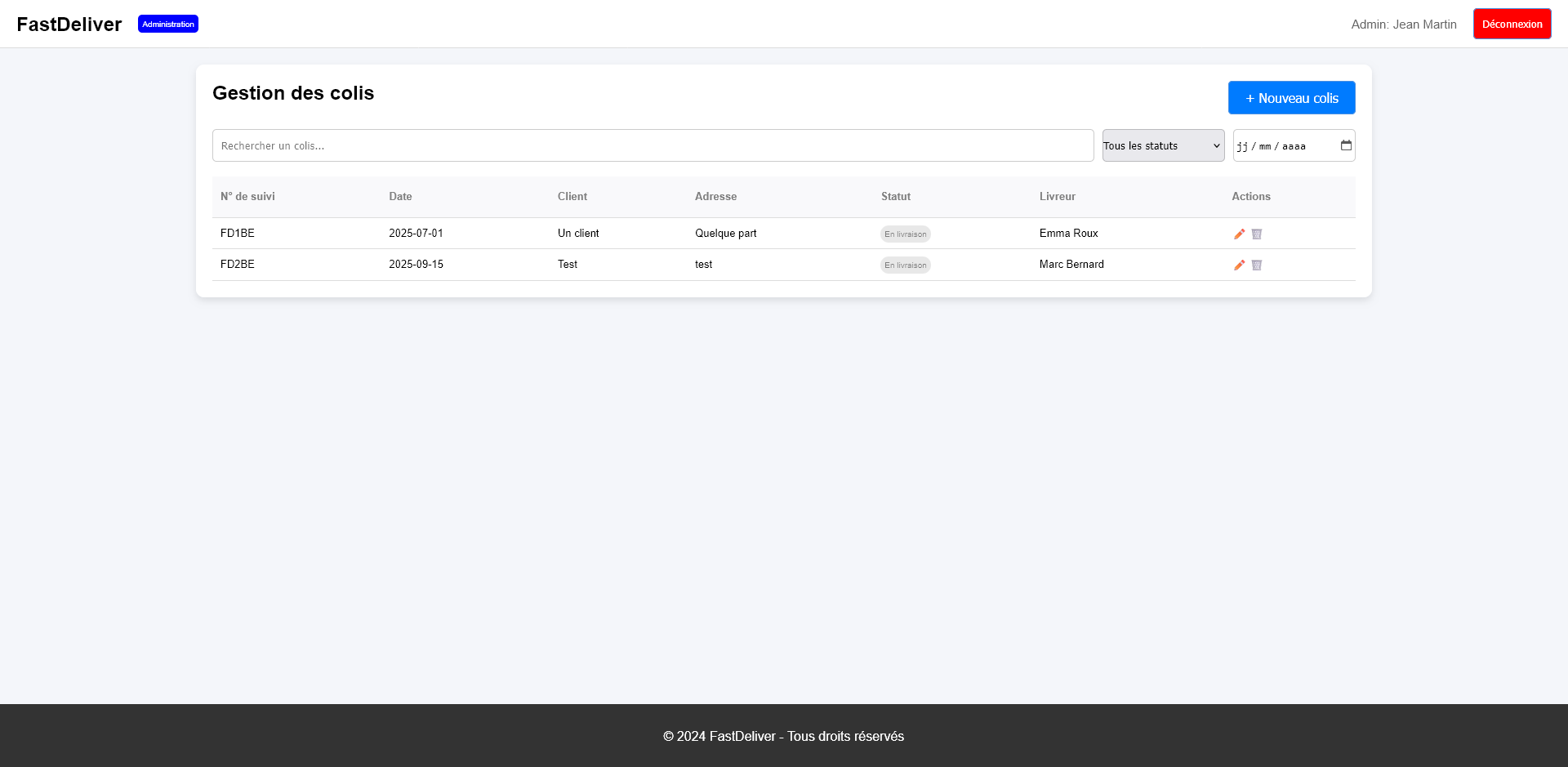Delete the FD2BE parcel via trash icon
The width and height of the screenshot is (1568, 767).
[1257, 265]
